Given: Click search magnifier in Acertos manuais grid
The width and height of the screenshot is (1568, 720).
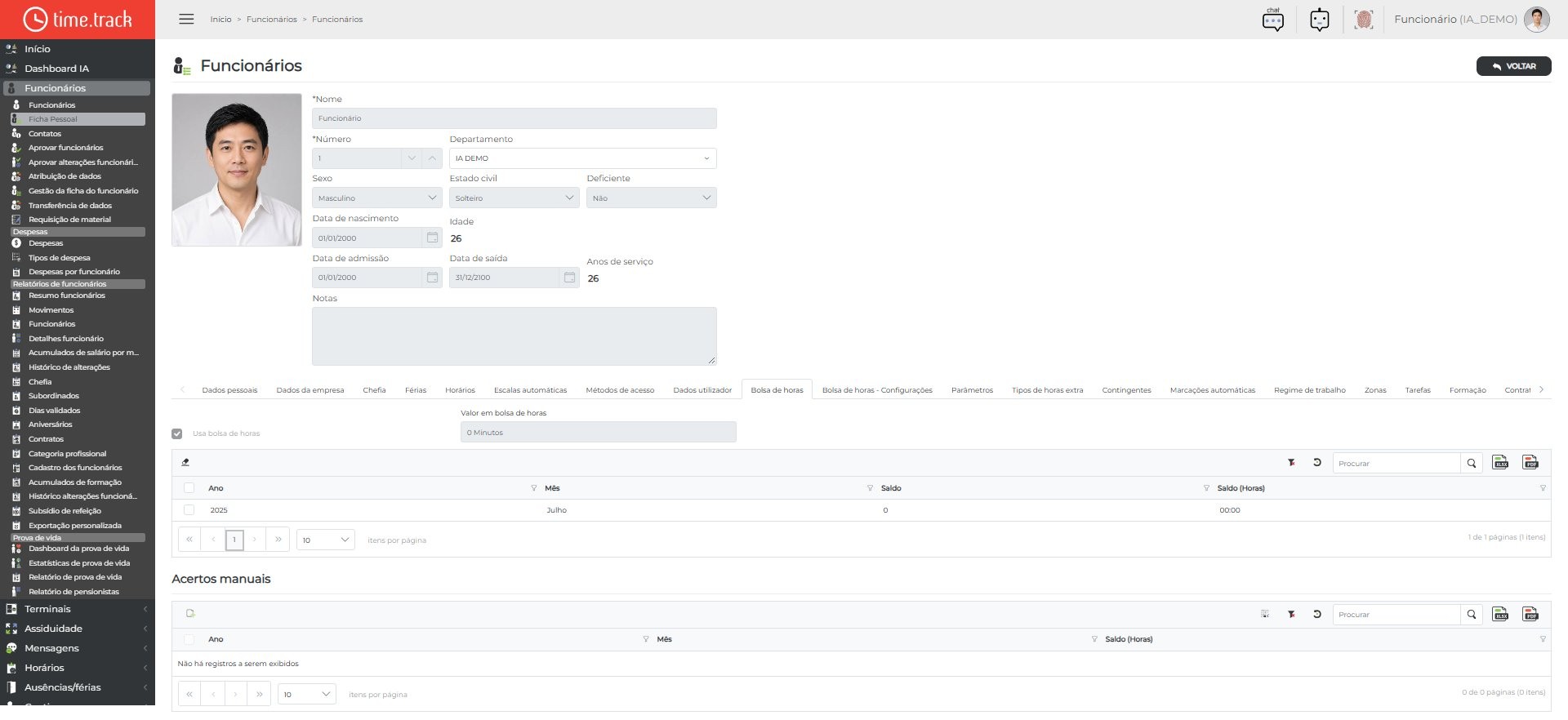Looking at the screenshot, I should coord(1471,614).
